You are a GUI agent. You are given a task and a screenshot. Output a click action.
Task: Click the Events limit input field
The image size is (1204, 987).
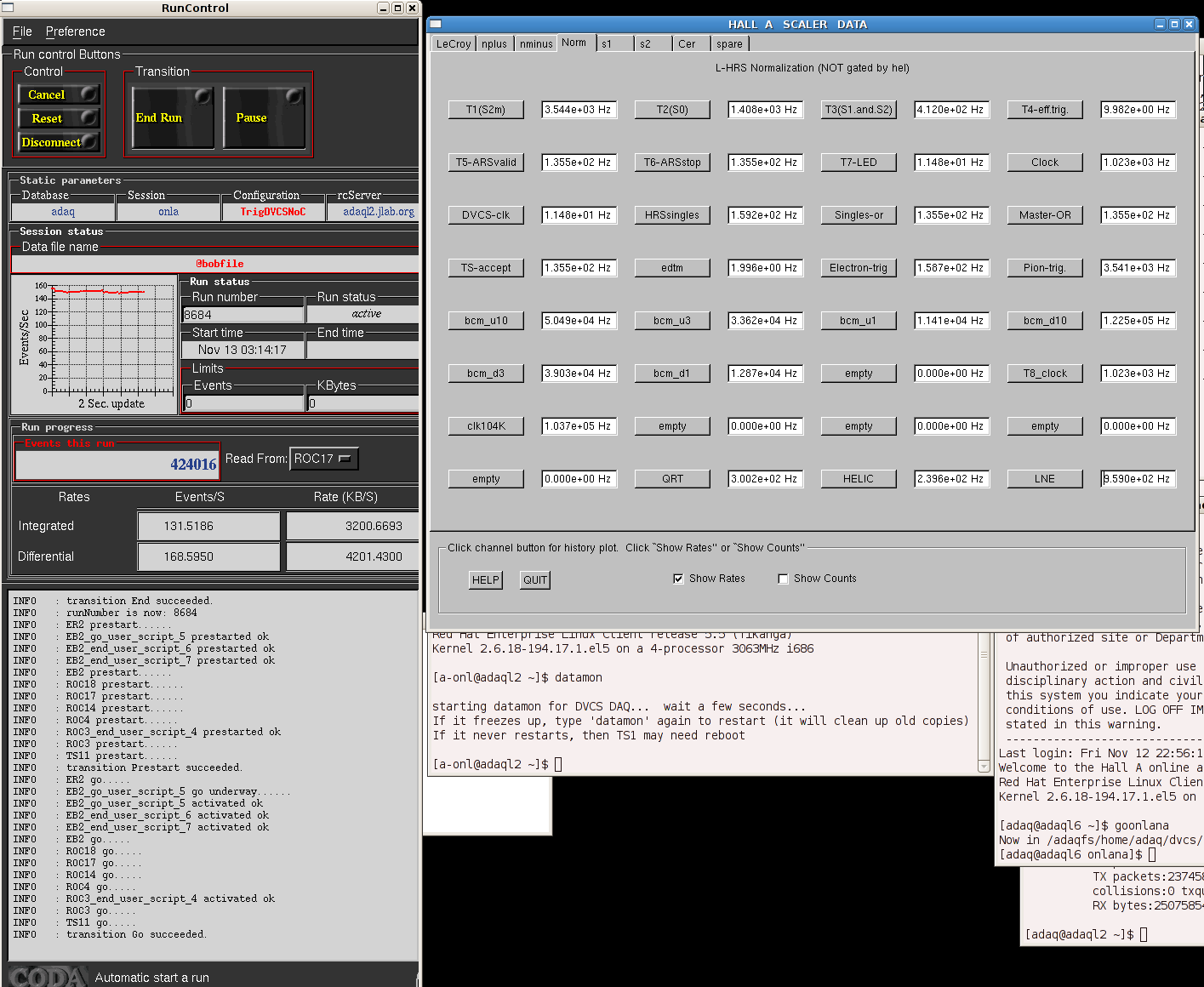(243, 403)
